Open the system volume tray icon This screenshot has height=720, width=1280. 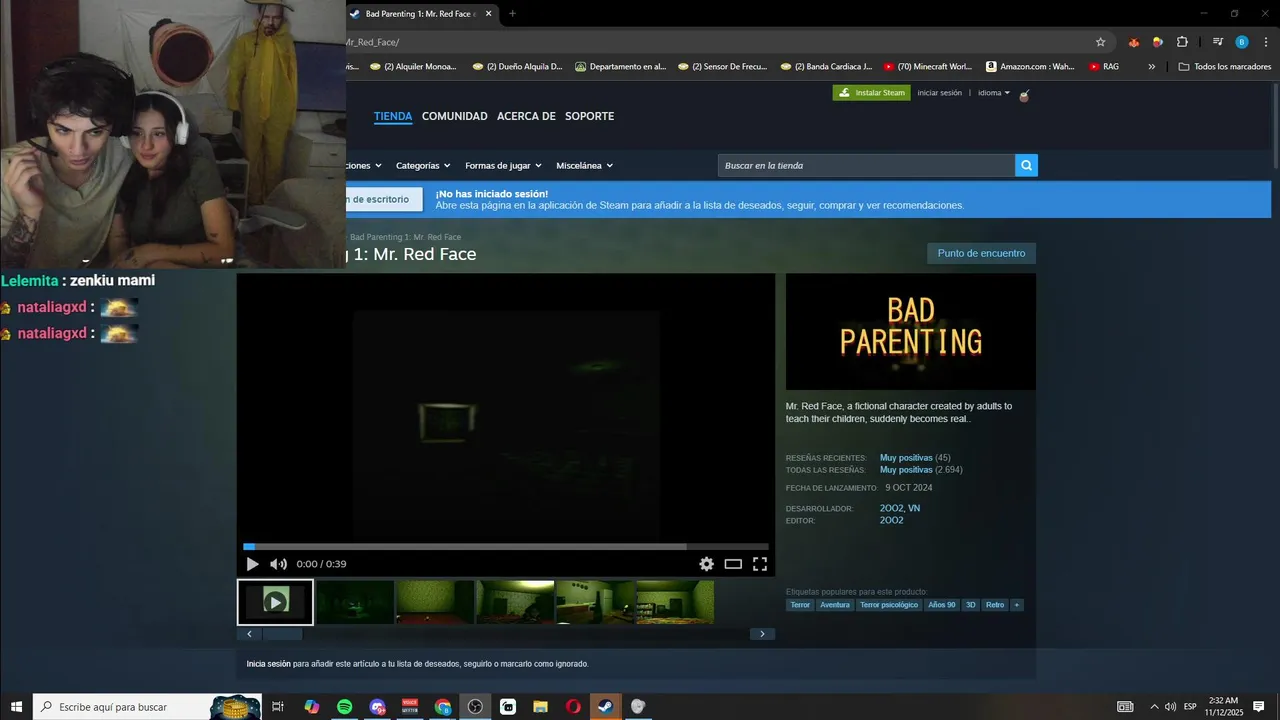click(x=1170, y=707)
